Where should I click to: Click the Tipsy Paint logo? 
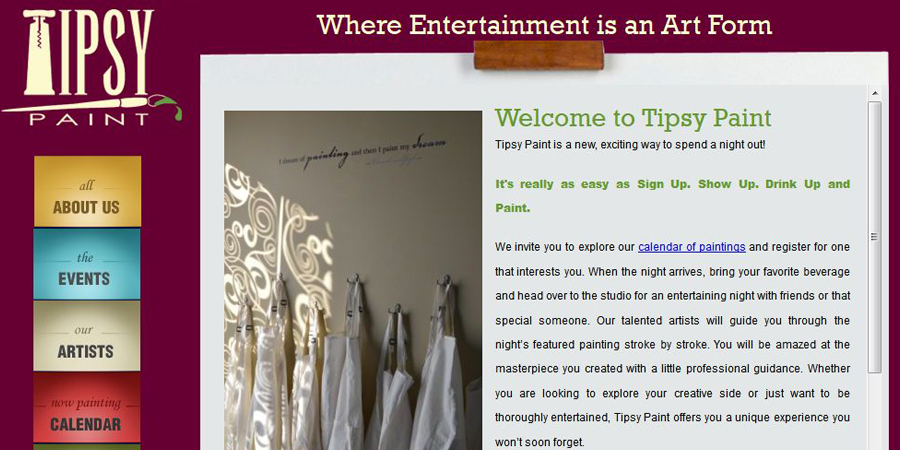click(x=92, y=67)
